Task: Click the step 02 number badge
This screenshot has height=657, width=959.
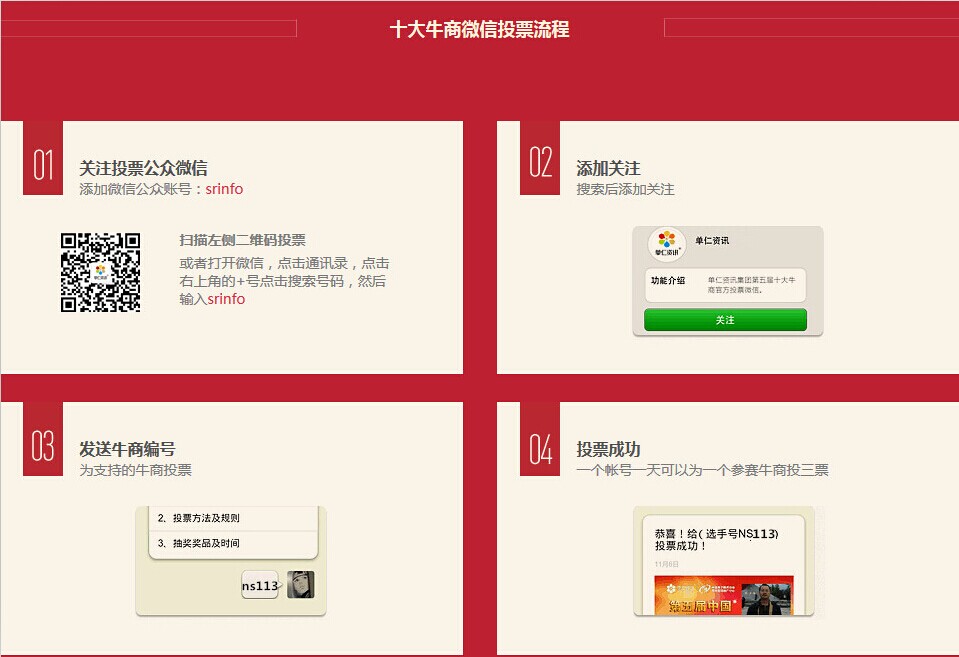Action: [x=540, y=160]
